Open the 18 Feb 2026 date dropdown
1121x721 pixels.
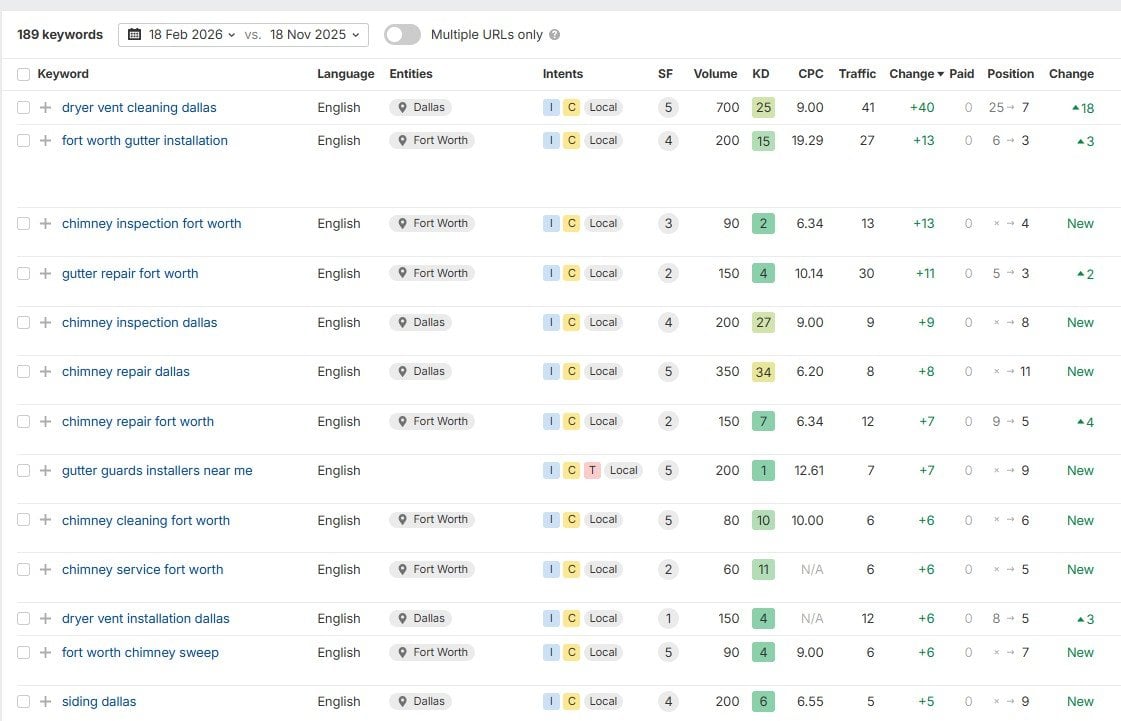pyautogui.click(x=192, y=34)
